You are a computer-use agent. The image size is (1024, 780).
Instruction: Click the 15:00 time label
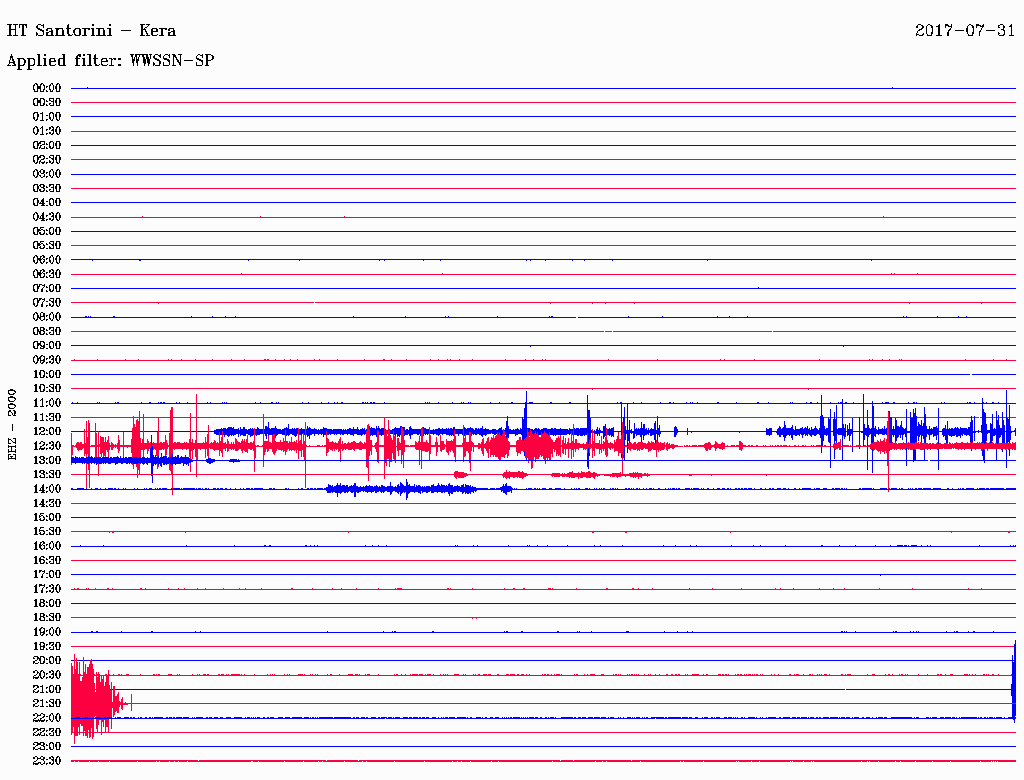47,517
